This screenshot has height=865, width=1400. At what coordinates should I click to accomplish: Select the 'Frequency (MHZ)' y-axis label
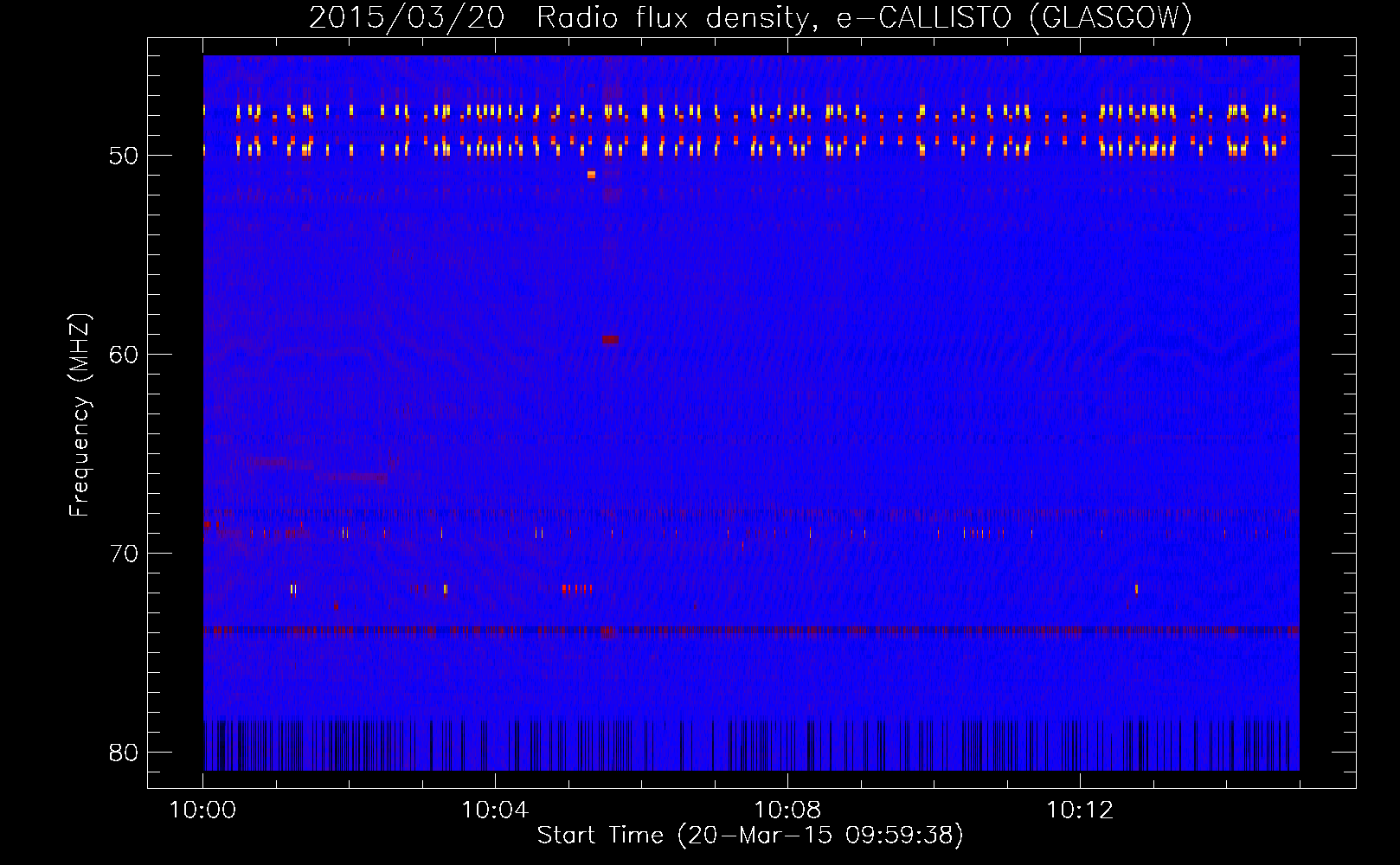pyautogui.click(x=79, y=415)
